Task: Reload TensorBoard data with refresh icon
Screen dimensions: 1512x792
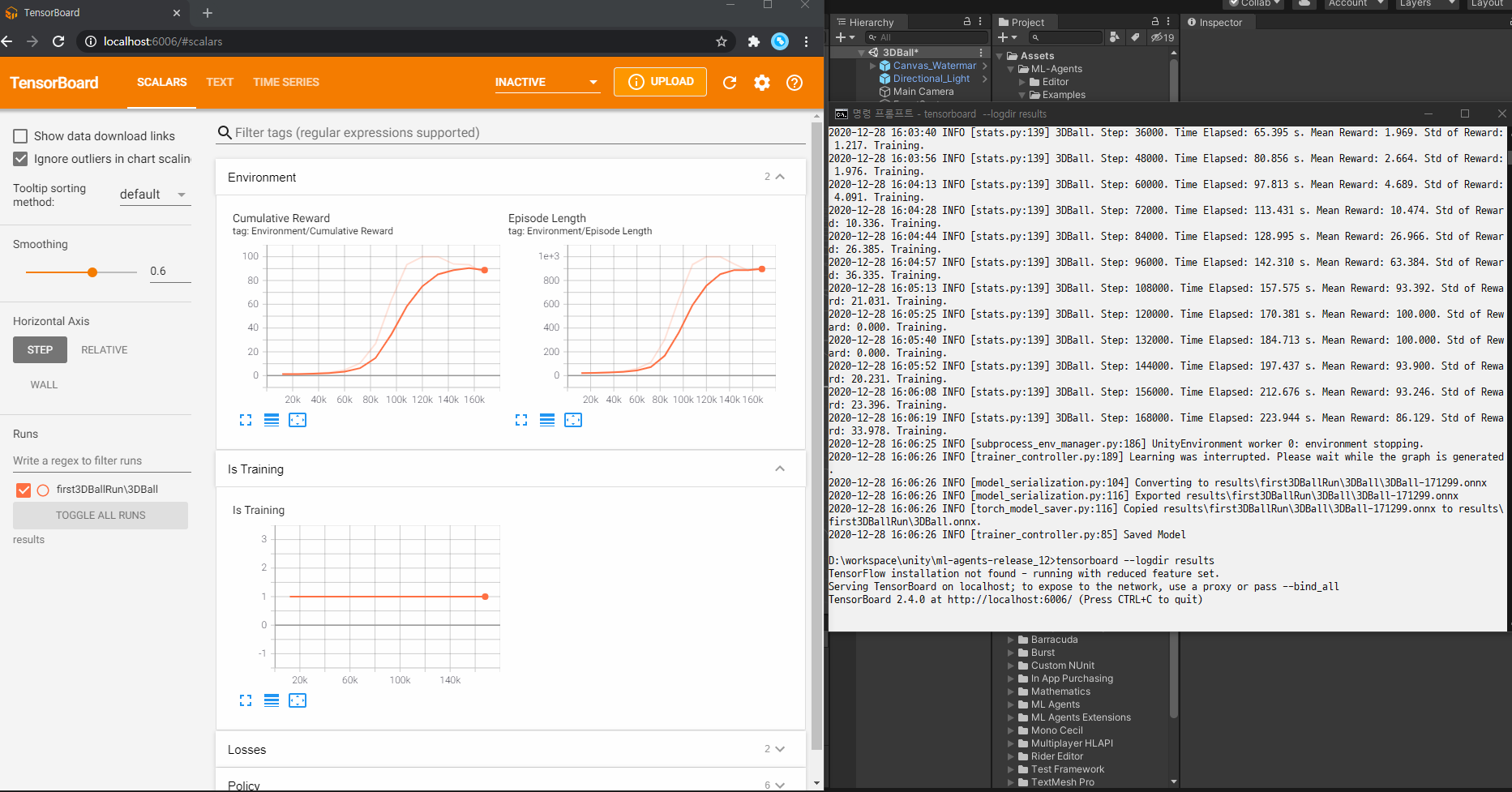Action: (x=730, y=82)
